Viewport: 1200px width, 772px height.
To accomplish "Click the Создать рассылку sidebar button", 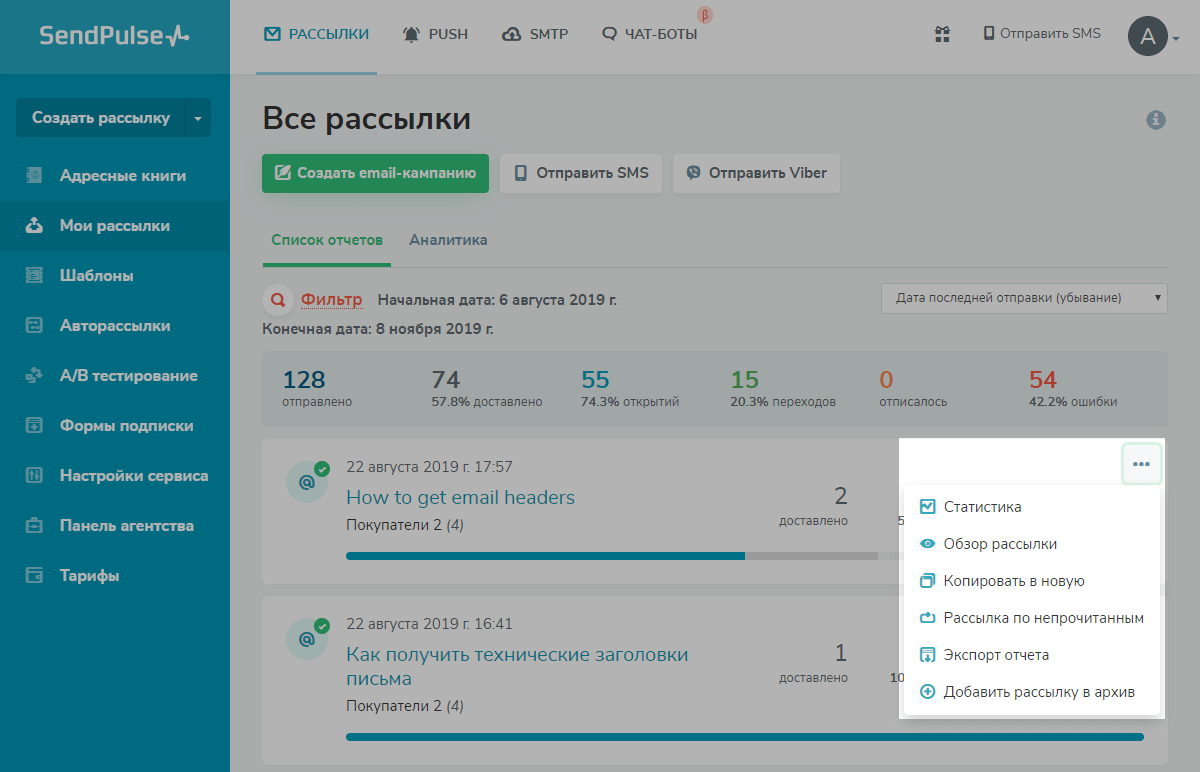I will coord(100,118).
